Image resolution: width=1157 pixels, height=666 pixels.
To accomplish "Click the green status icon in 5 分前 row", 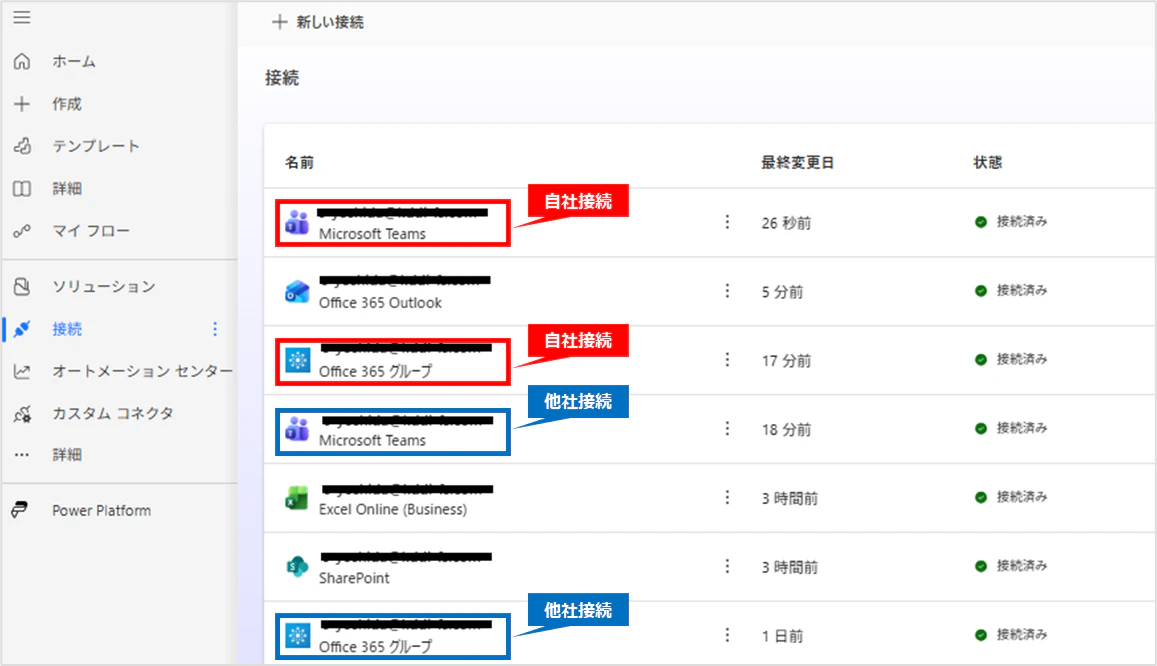I will click(981, 291).
